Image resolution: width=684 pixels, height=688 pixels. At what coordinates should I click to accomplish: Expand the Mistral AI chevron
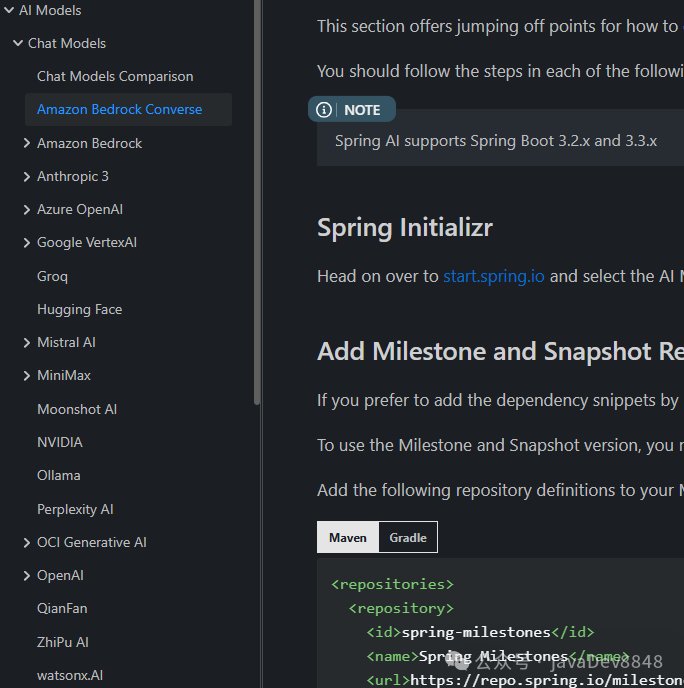point(27,342)
